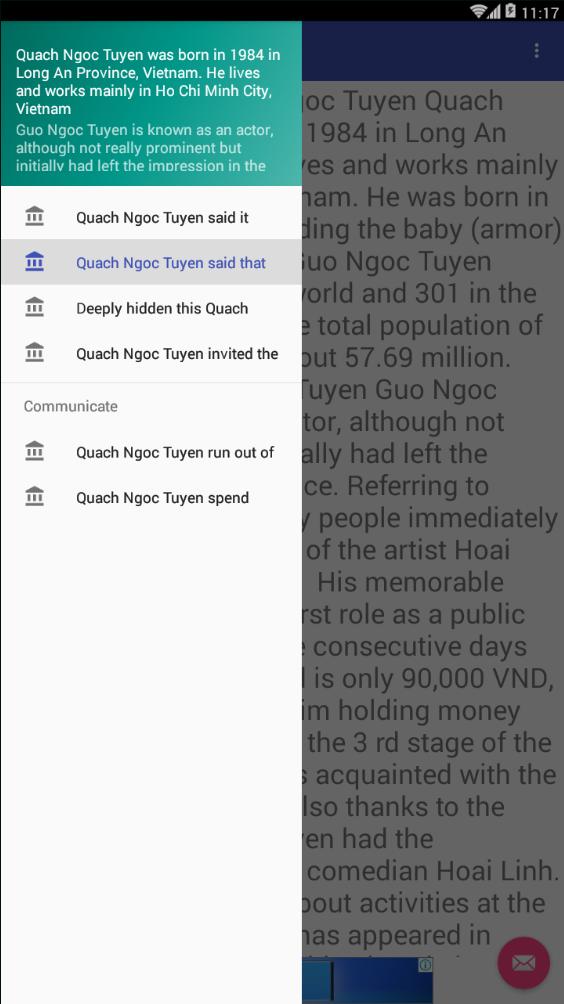The width and height of the screenshot is (564, 1004).
Task: Tap the bank icon beside "said it"
Action: coord(35,216)
